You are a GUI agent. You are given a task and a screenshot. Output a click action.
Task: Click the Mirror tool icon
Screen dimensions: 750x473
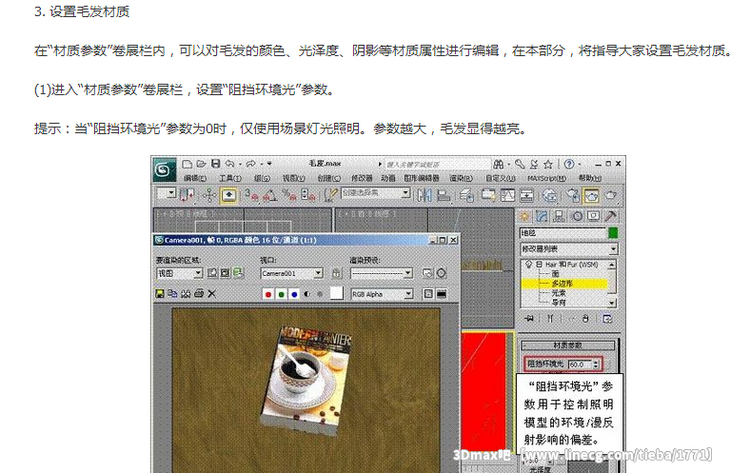tap(424, 195)
